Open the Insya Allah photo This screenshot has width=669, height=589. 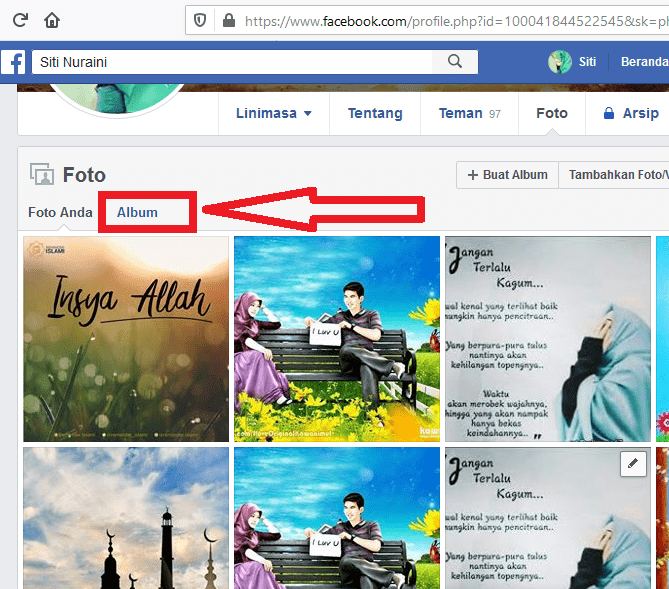point(126,339)
